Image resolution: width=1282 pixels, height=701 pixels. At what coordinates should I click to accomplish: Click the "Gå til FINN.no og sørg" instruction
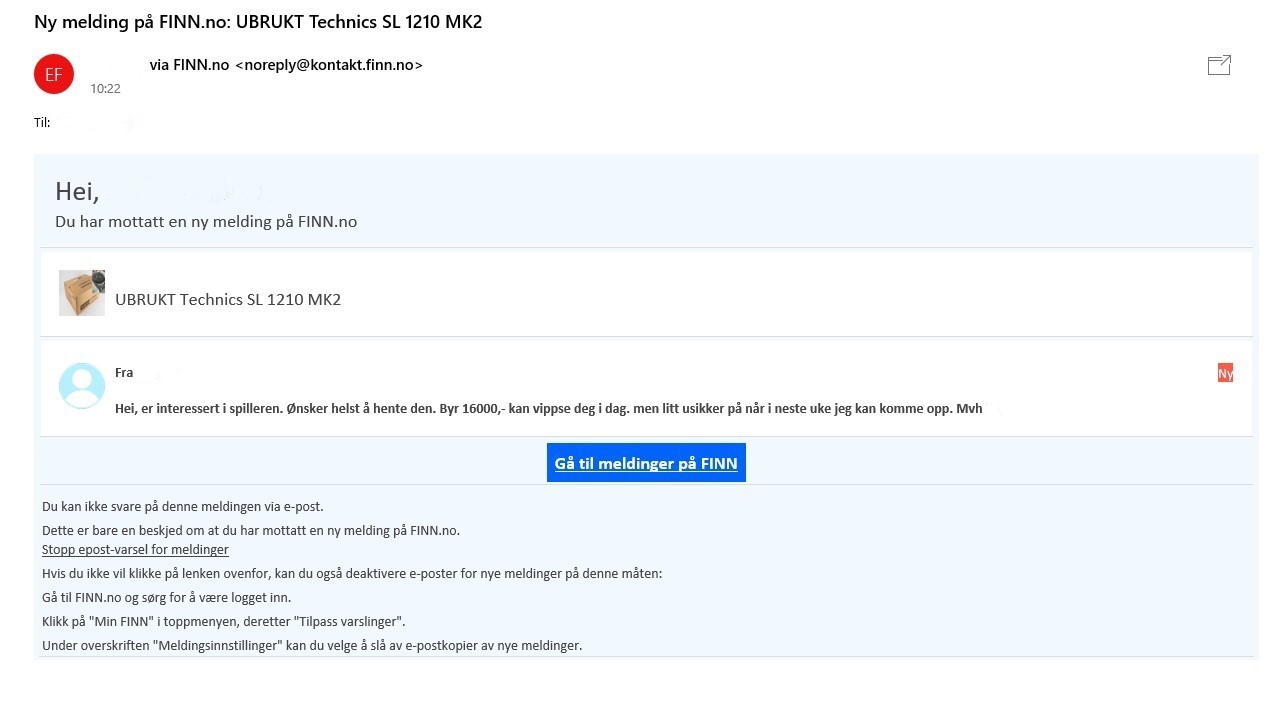point(167,598)
